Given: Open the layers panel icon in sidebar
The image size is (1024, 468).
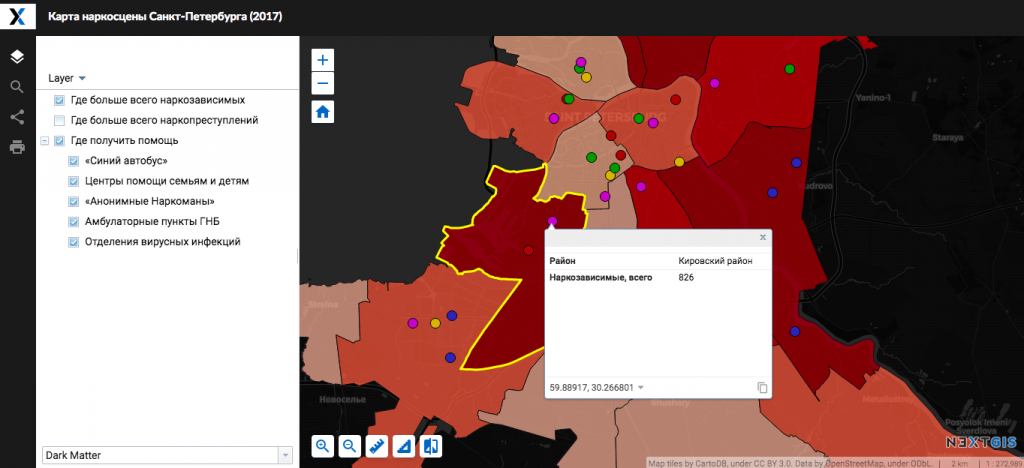Looking at the screenshot, I should (17, 56).
